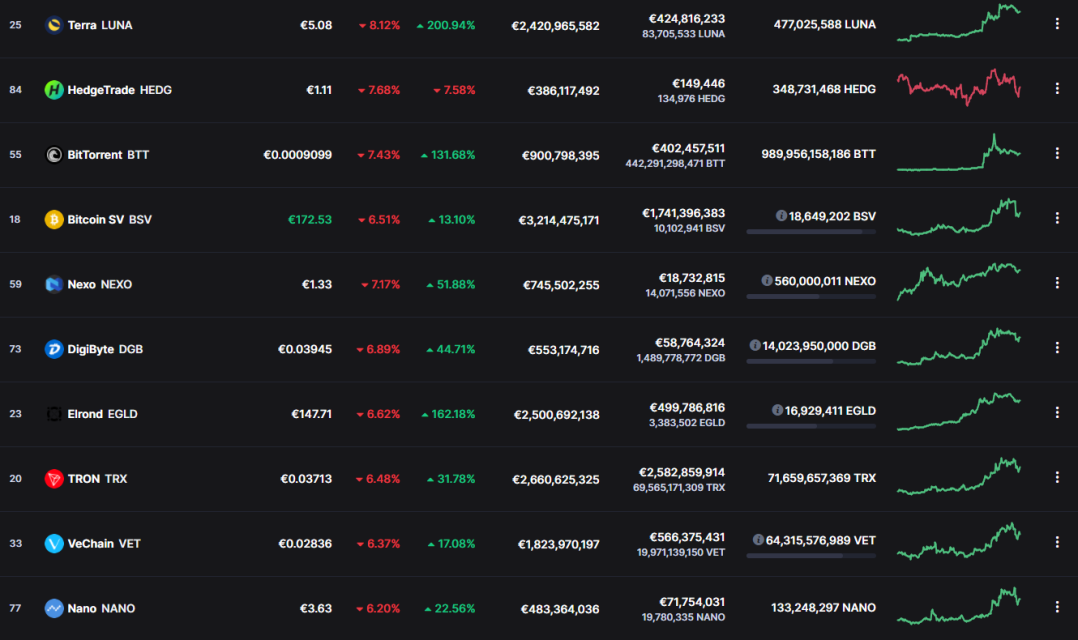Screen dimensions: 1078x640
Task: Open the VeChain 7-day price chart
Action: [x=959, y=541]
